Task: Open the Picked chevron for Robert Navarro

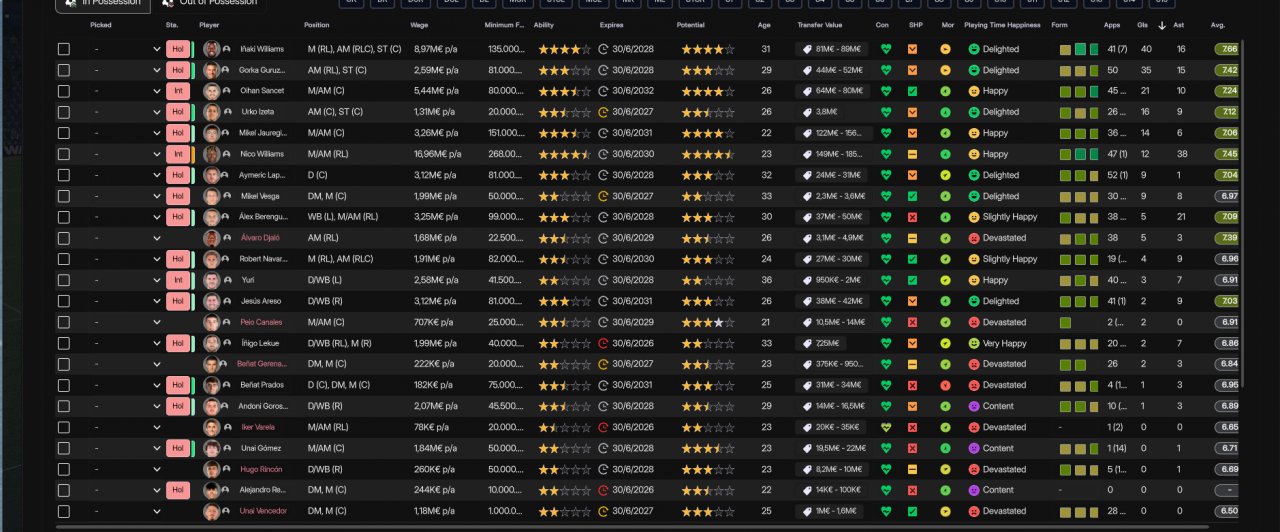Action: click(157, 259)
